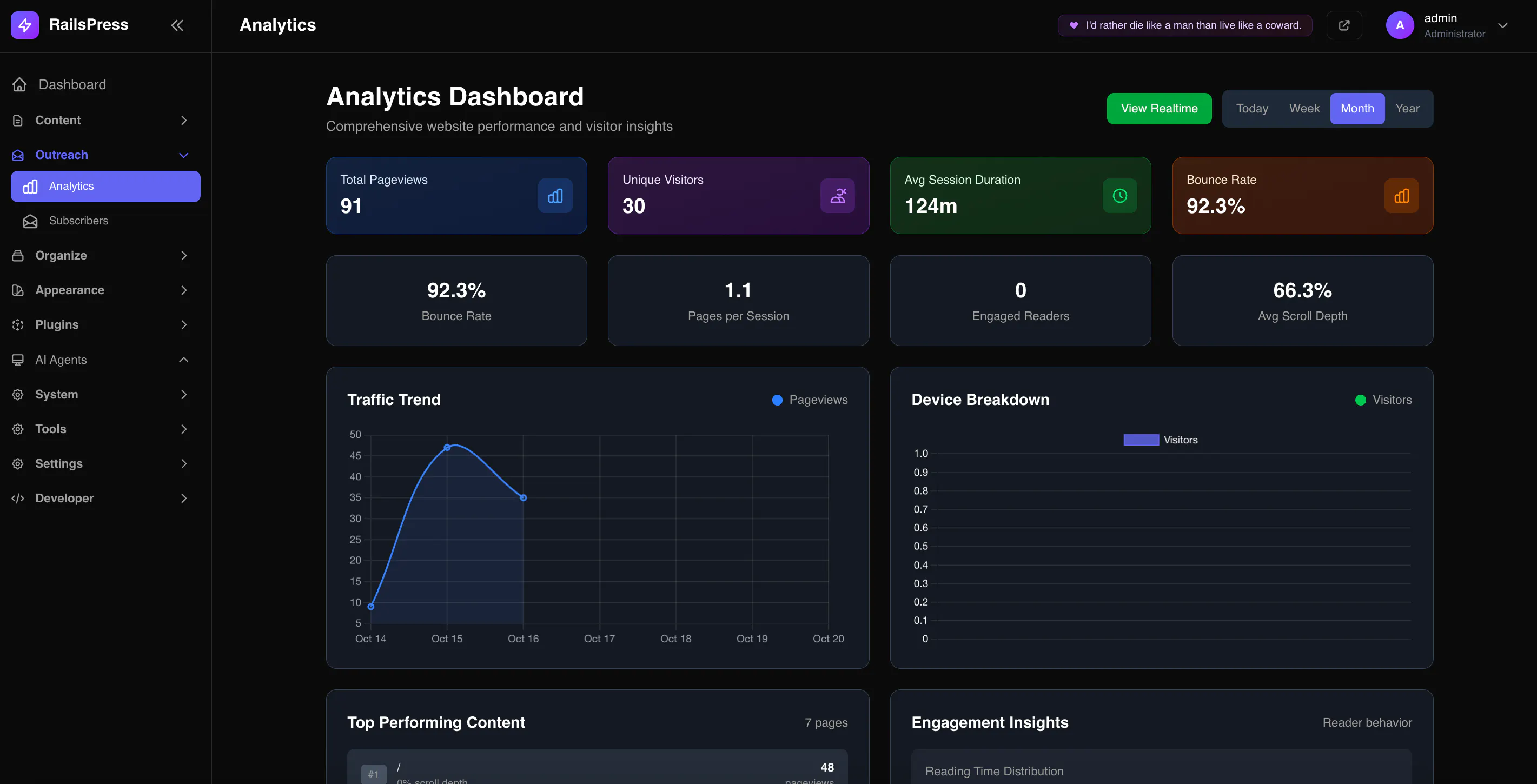
Task: Click the quote banner text
Action: pyautogui.click(x=1194, y=25)
